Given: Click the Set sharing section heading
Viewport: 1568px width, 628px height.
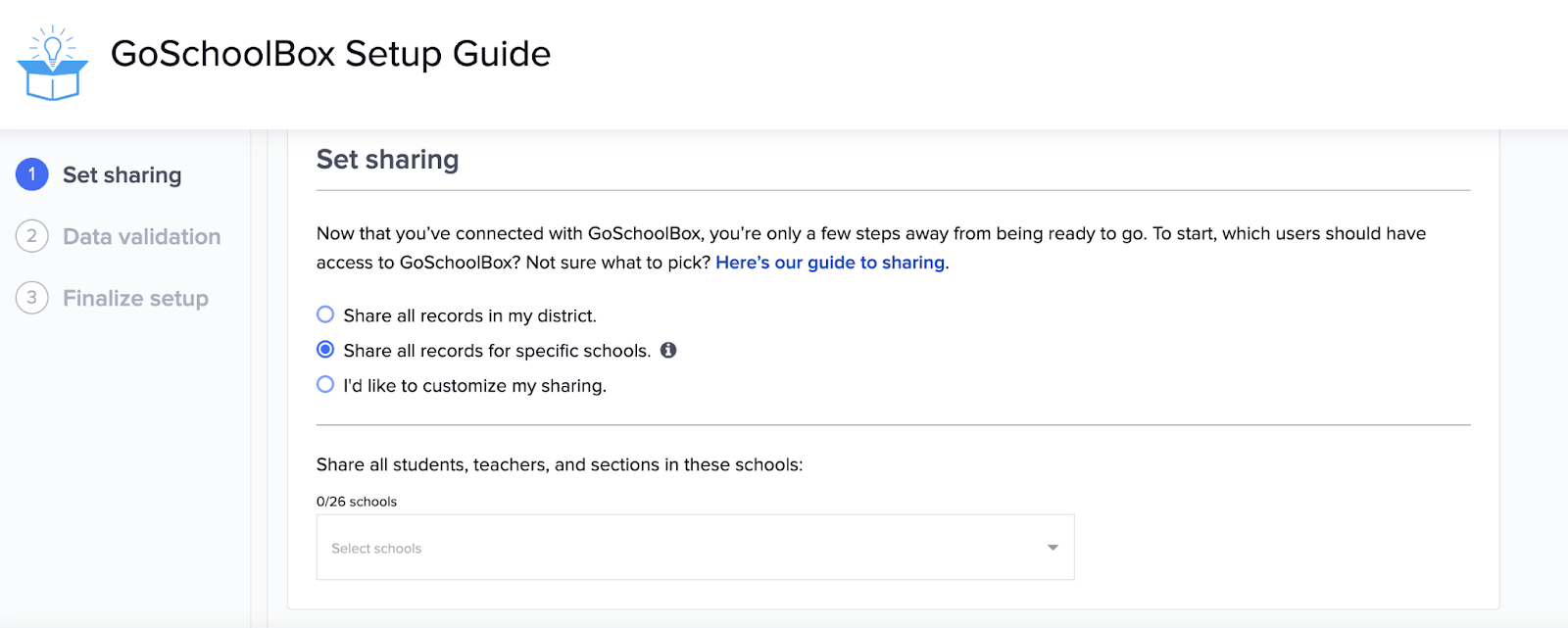Looking at the screenshot, I should [x=388, y=160].
